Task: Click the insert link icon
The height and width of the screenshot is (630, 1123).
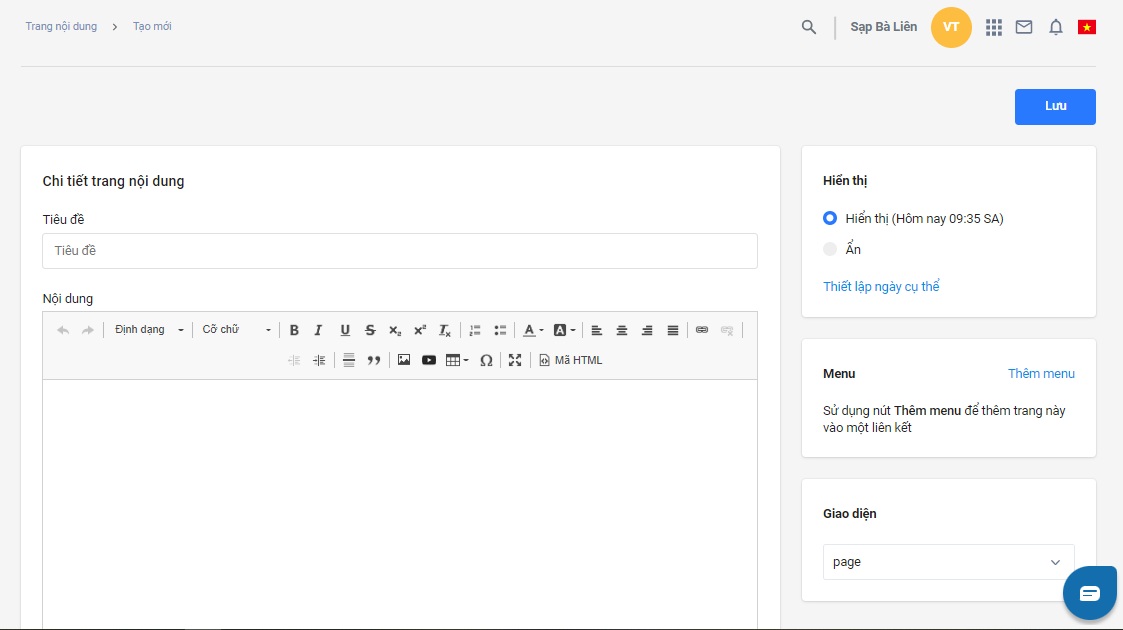Action: click(x=702, y=330)
